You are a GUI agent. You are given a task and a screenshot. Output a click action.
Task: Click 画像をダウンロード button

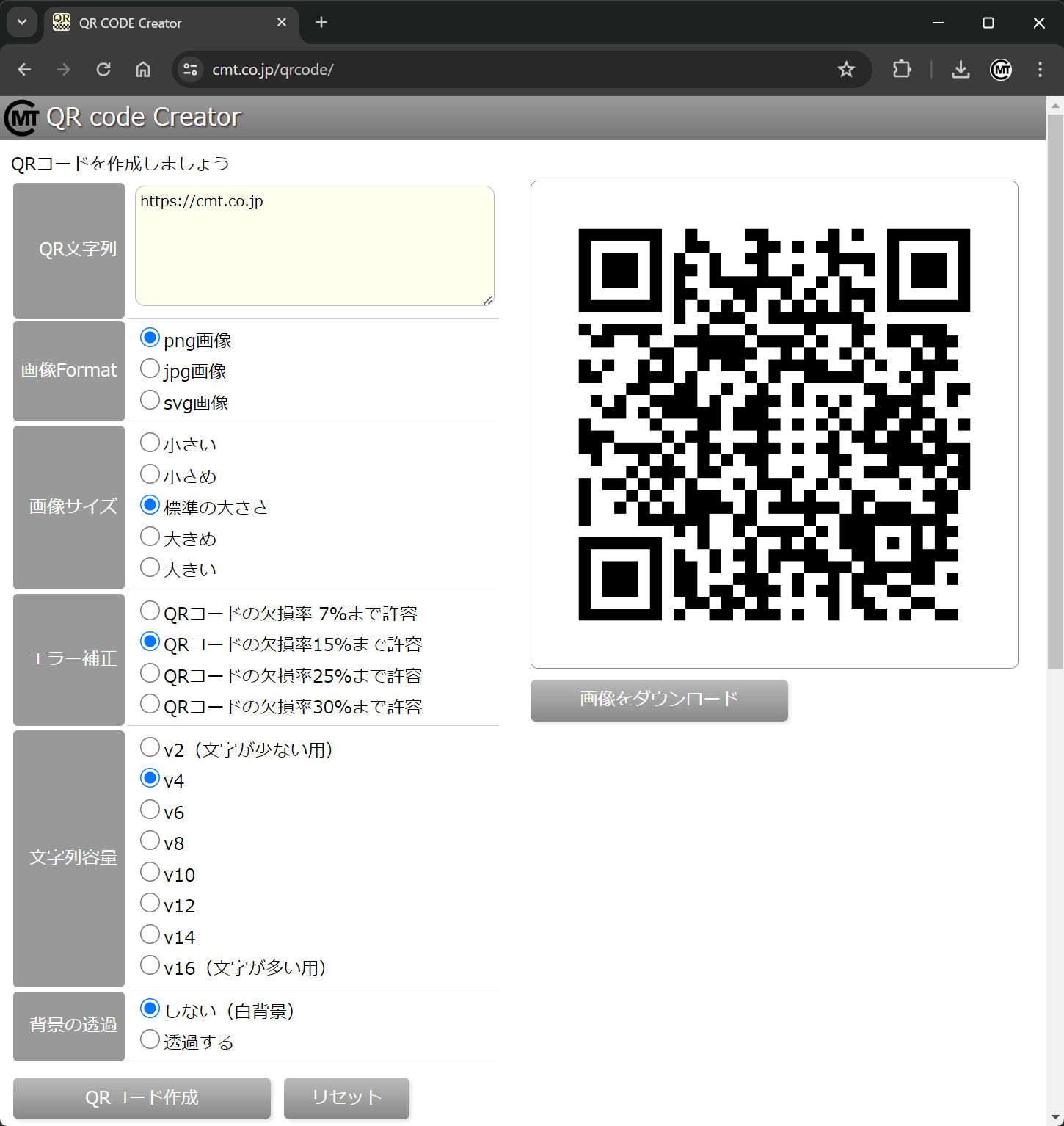pyautogui.click(x=659, y=700)
